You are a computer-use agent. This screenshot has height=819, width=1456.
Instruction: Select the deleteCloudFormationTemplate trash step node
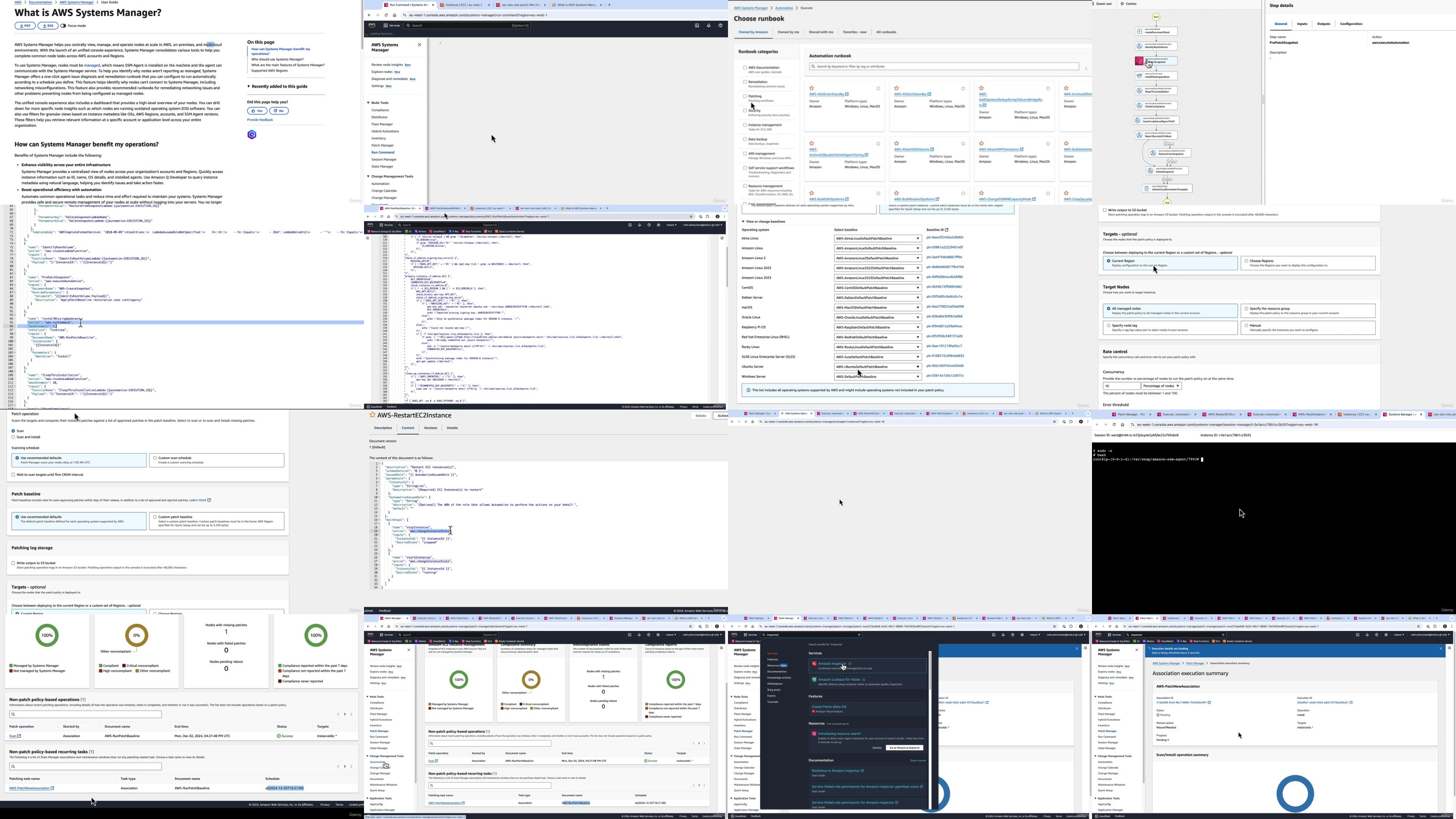(x=1167, y=189)
